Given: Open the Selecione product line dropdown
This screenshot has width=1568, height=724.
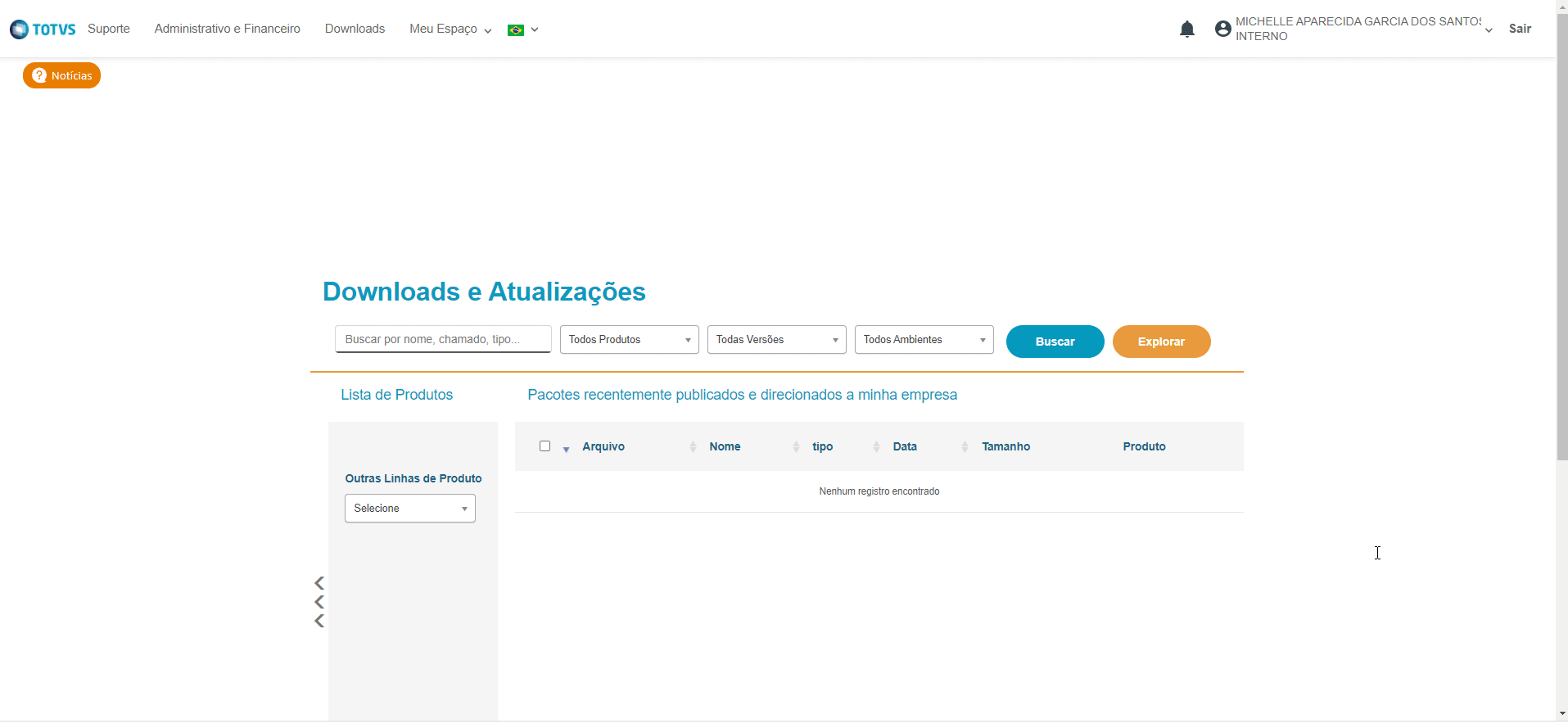Looking at the screenshot, I should 409,509.
